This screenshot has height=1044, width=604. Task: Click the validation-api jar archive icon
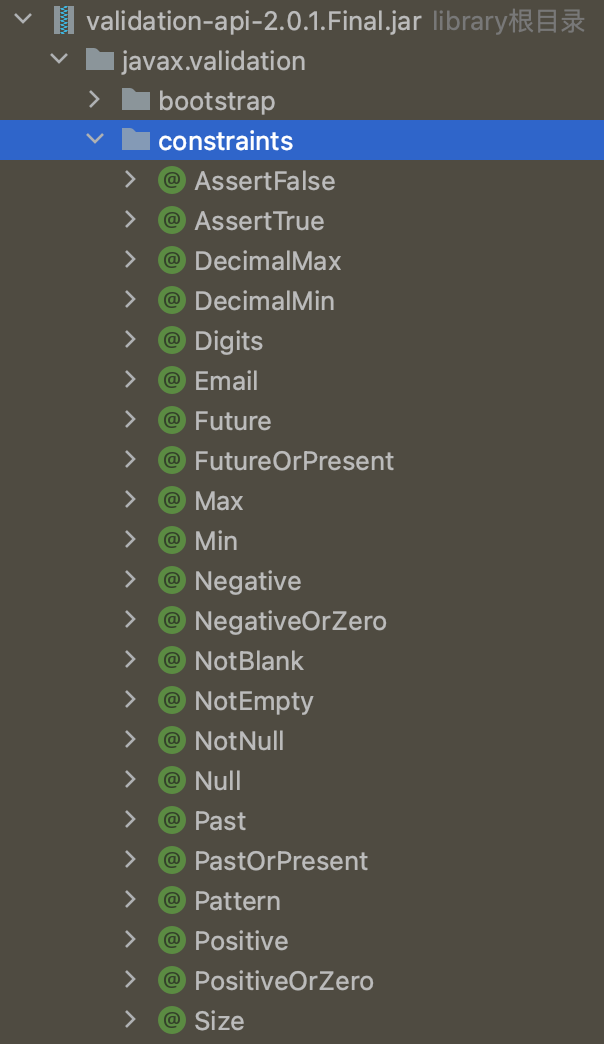coord(64,20)
